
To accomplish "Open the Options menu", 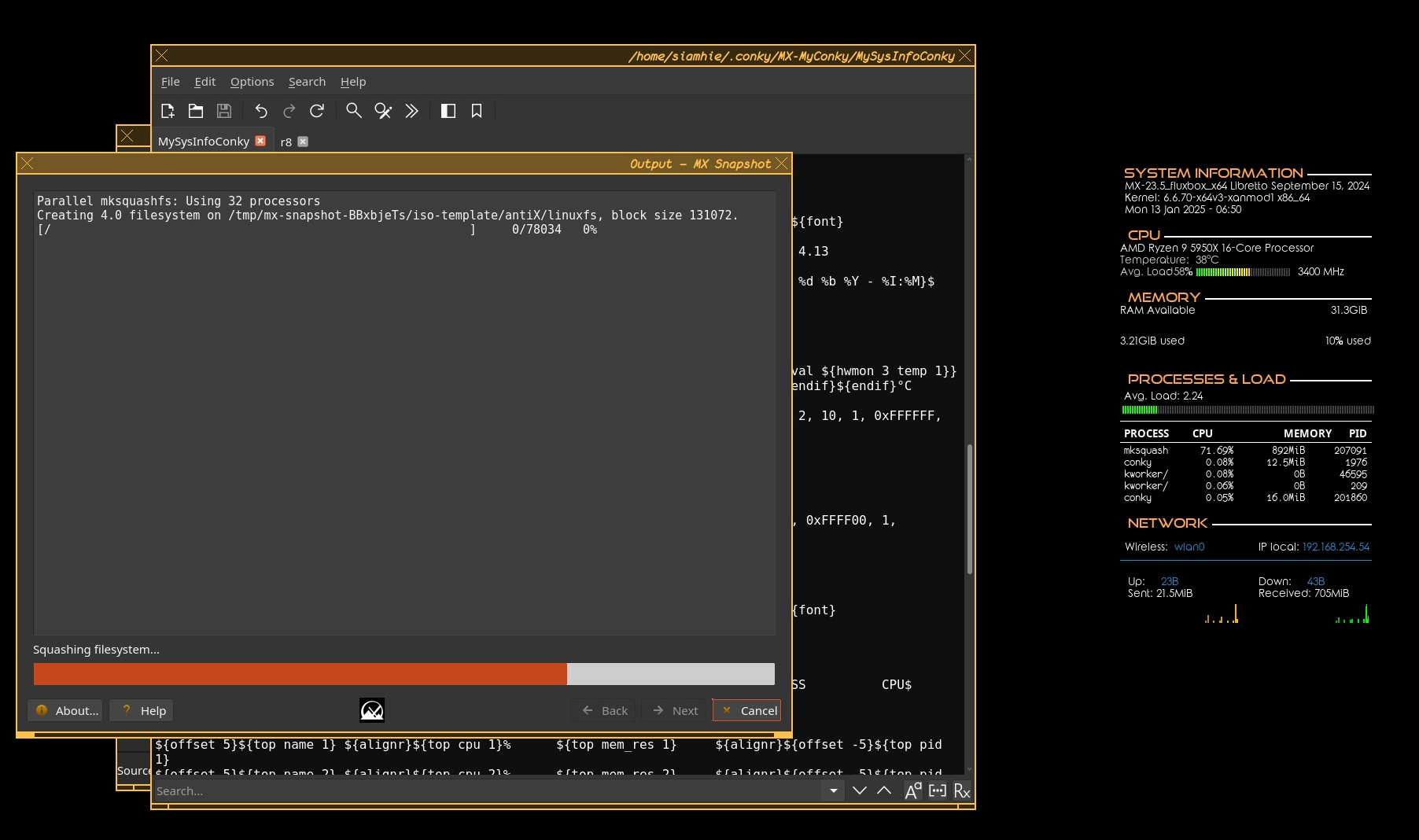I will click(x=252, y=82).
